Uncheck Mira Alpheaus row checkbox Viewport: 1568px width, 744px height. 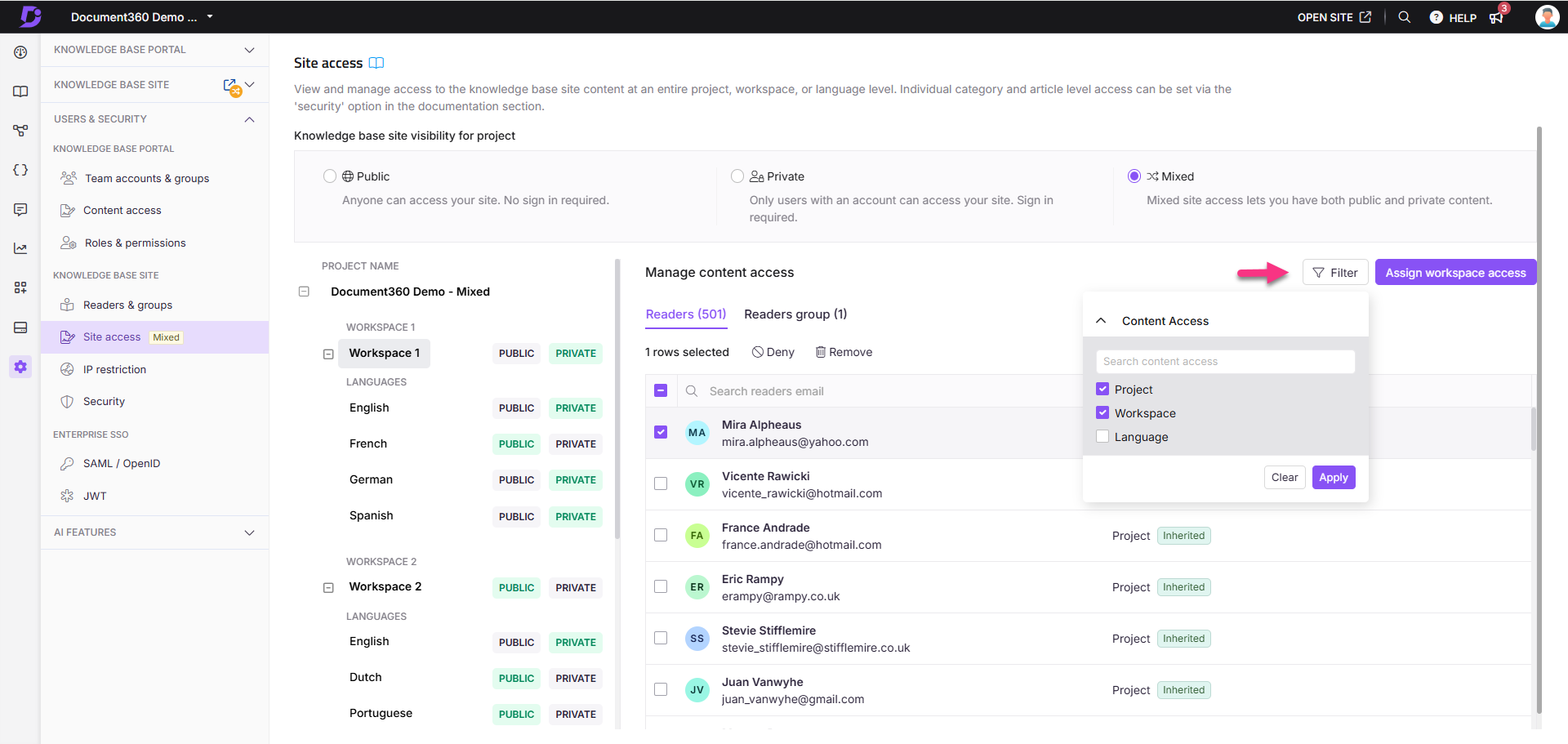tap(661, 432)
